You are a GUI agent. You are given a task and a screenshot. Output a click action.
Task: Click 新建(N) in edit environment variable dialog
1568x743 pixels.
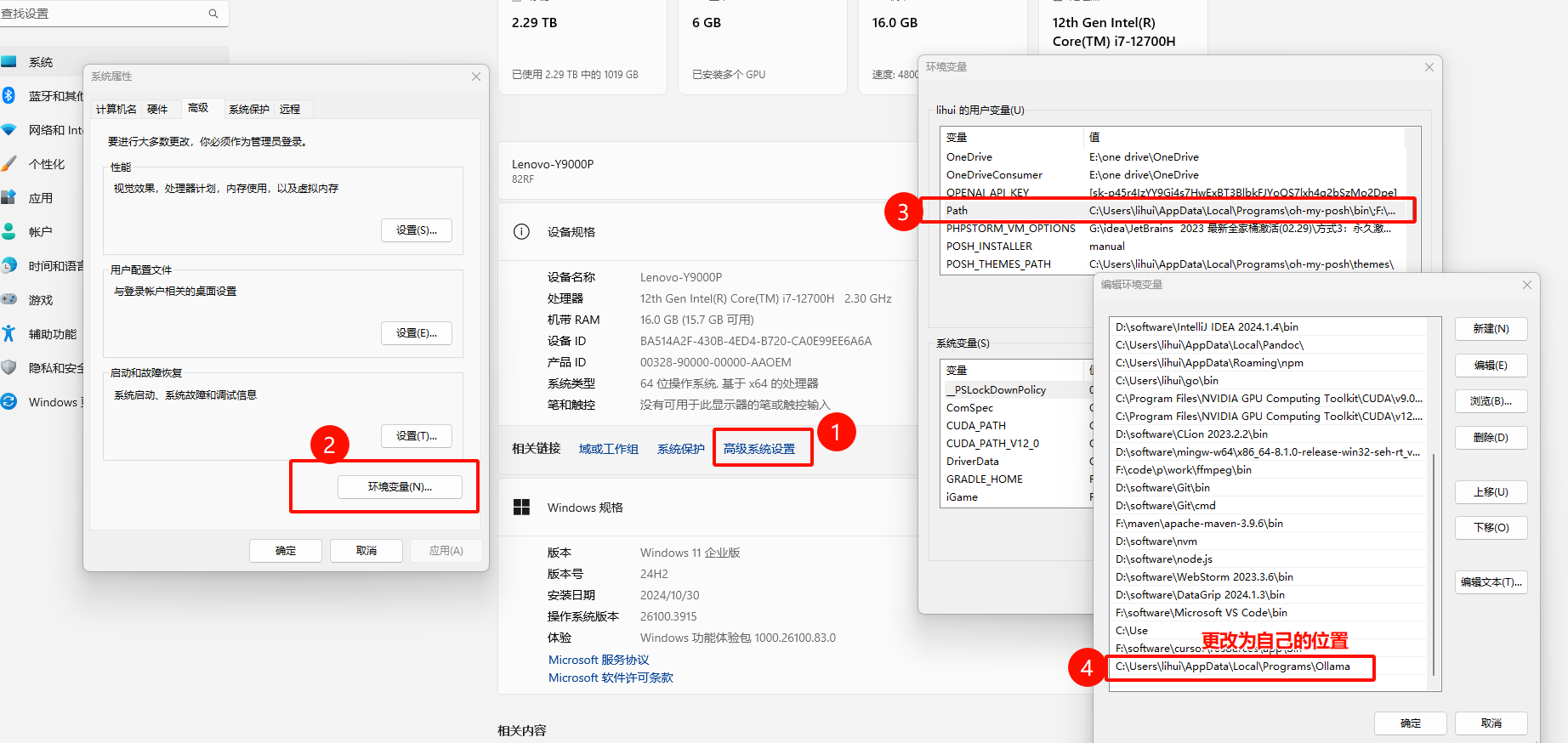coord(1491,328)
